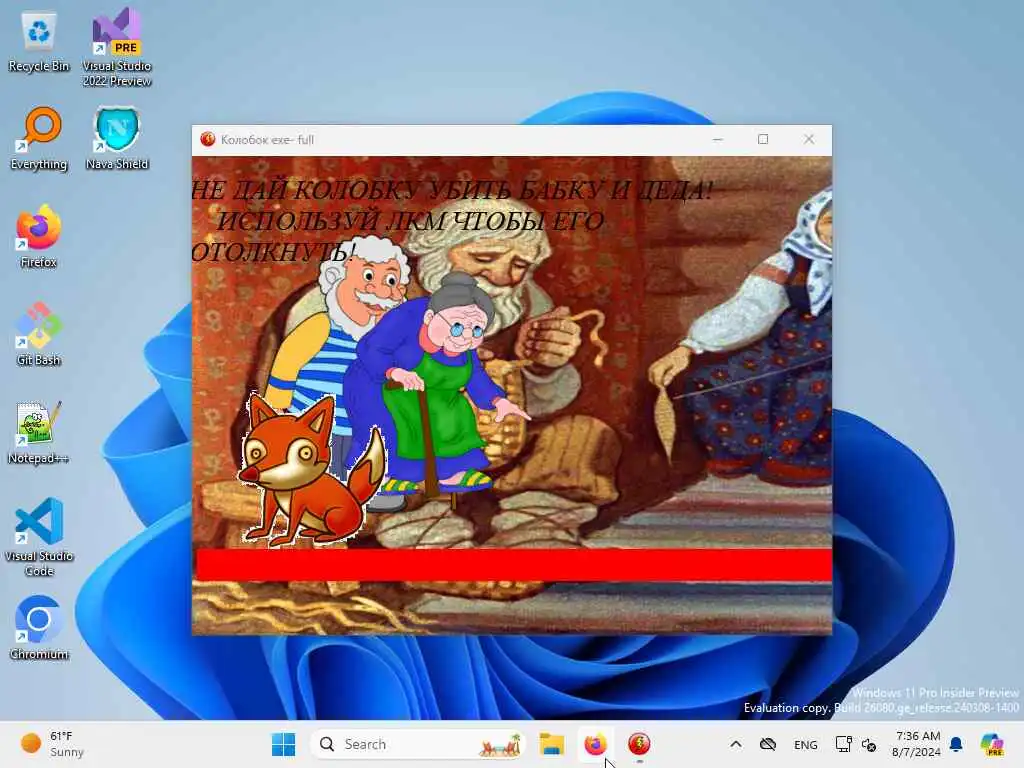Open the Copilot preview taskbar icon
The image size is (1024, 768).
tap(992, 744)
